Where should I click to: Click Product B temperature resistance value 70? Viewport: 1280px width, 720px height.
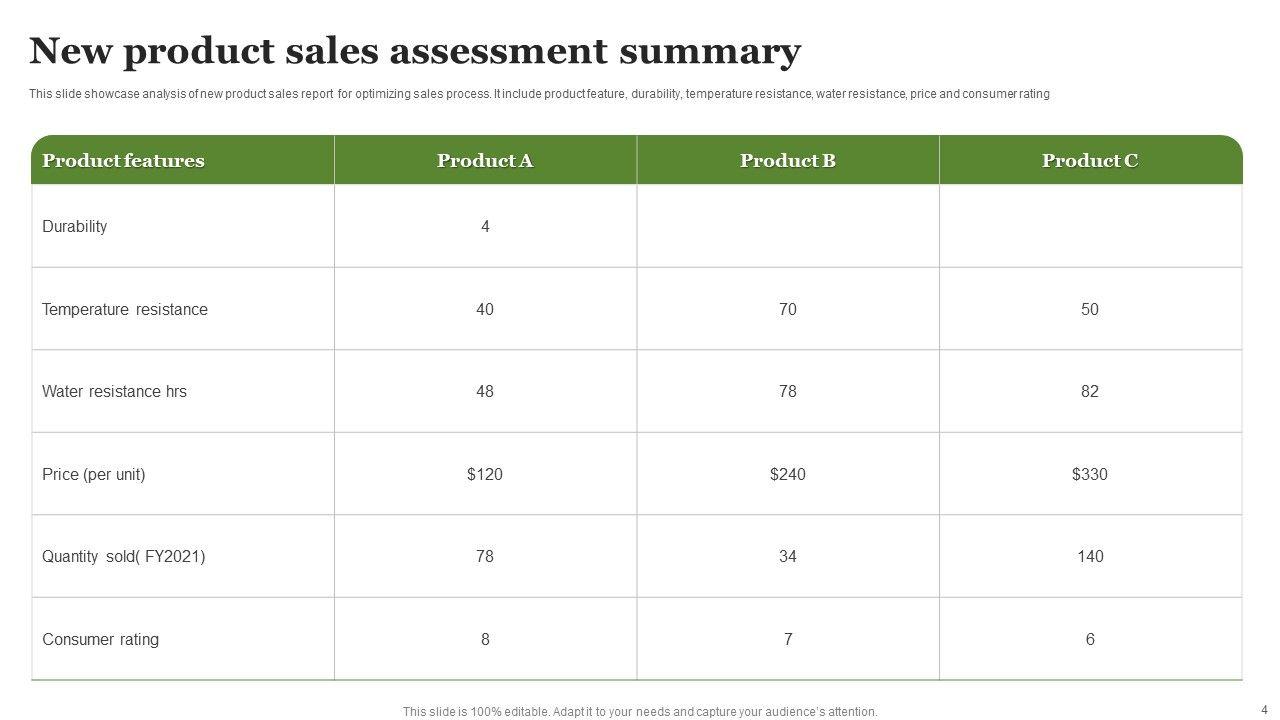point(788,310)
